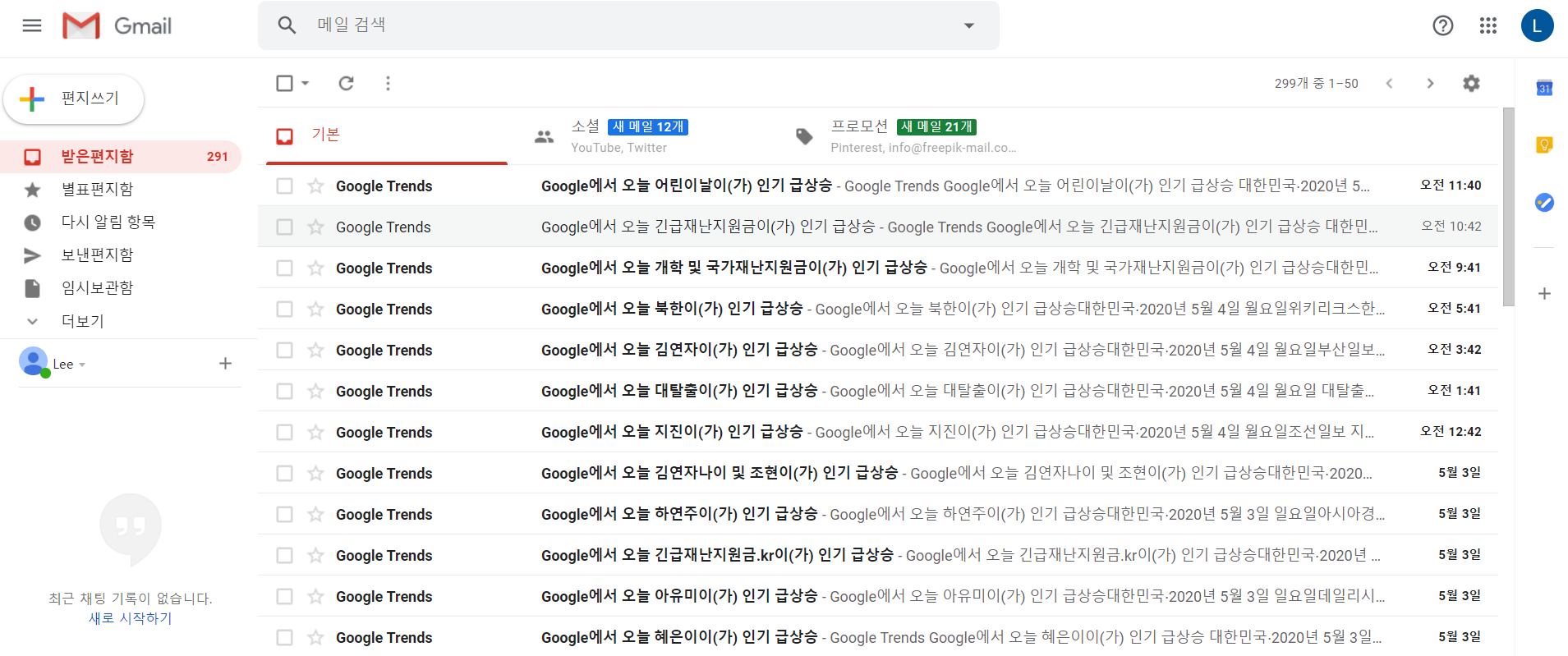Open Google Tasks side panel
This screenshot has height=656, width=1568.
tap(1544, 202)
